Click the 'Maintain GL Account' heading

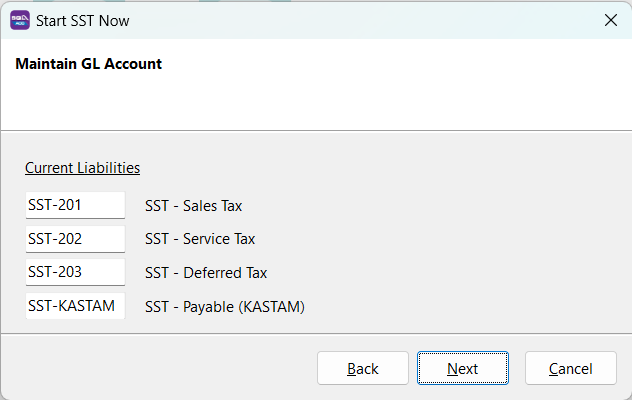[x=88, y=64]
